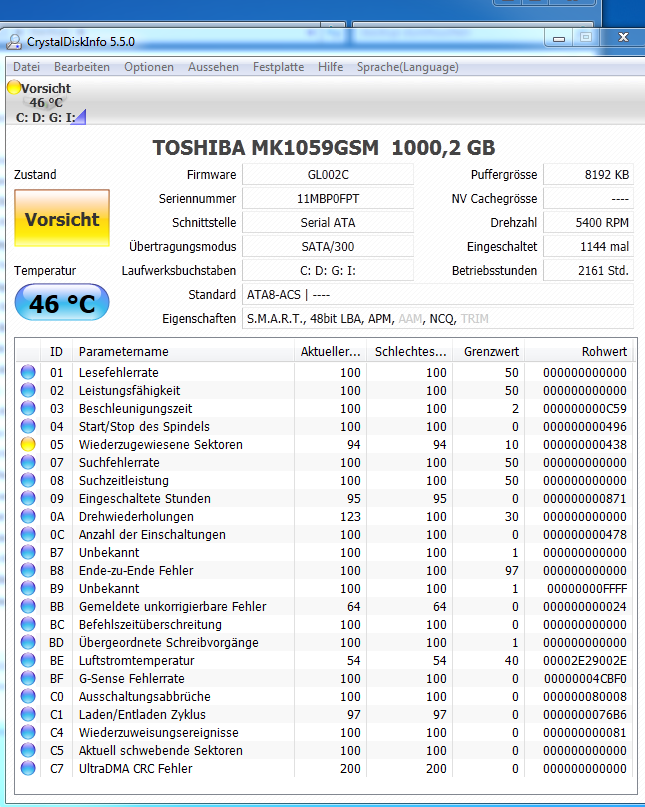Click blue status orb for Lesefehlerrate

(28, 372)
